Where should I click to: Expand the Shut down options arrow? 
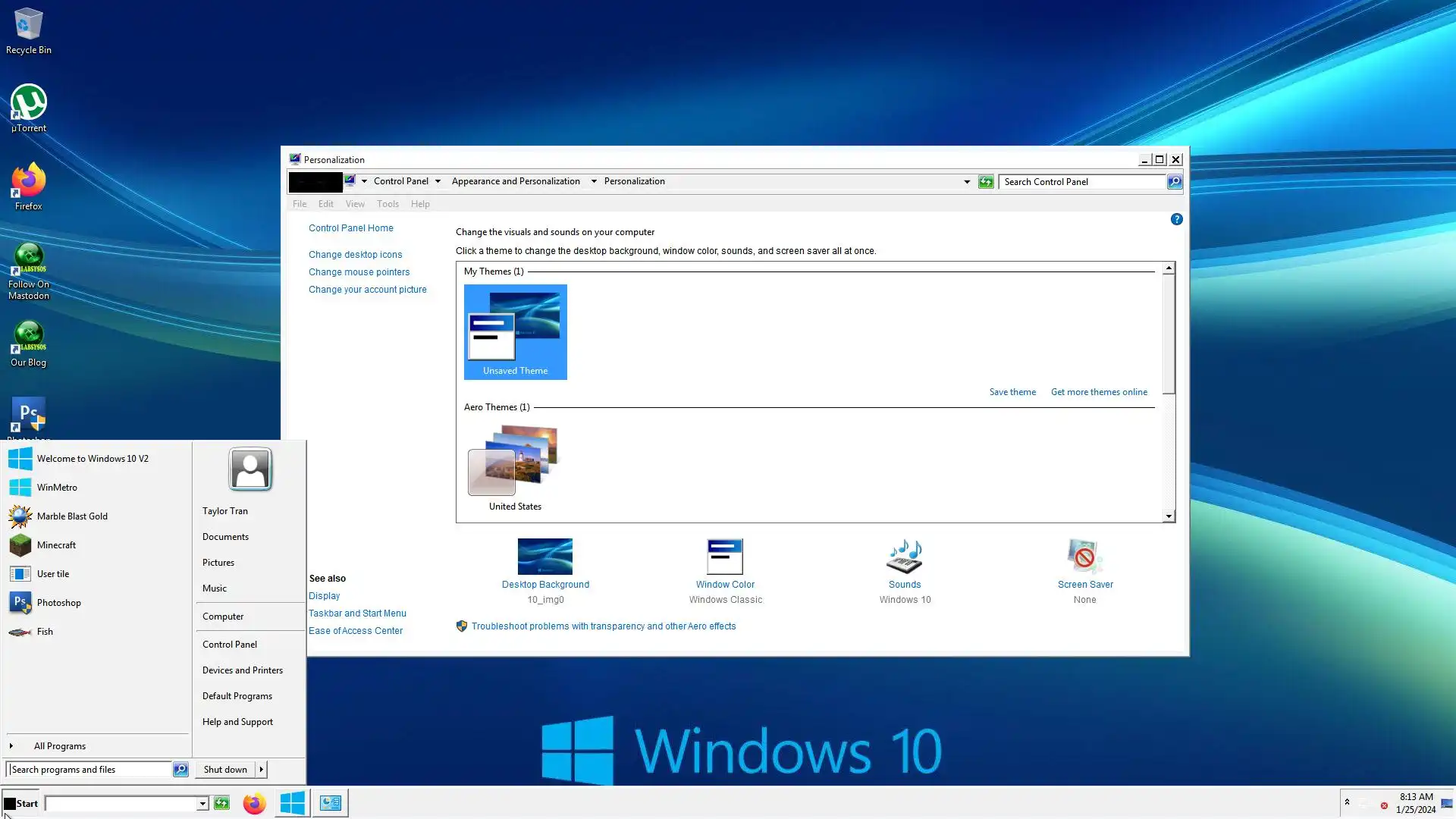coord(262,770)
